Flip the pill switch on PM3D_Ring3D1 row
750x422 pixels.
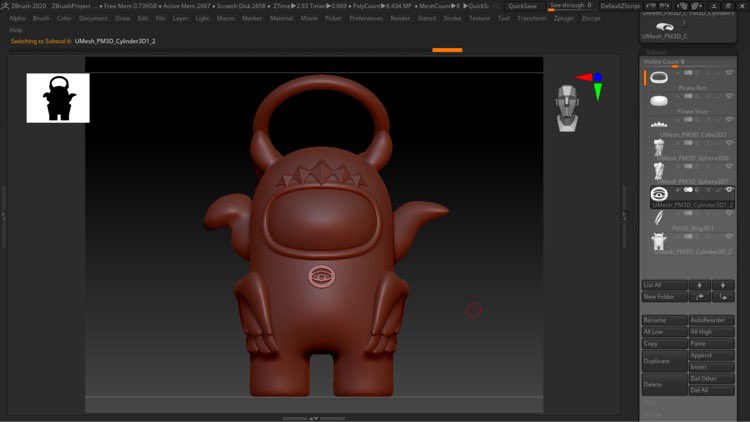(x=688, y=213)
